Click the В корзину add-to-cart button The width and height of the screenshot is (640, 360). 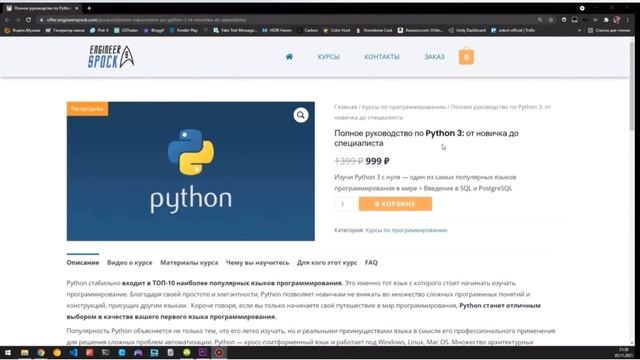click(x=395, y=204)
